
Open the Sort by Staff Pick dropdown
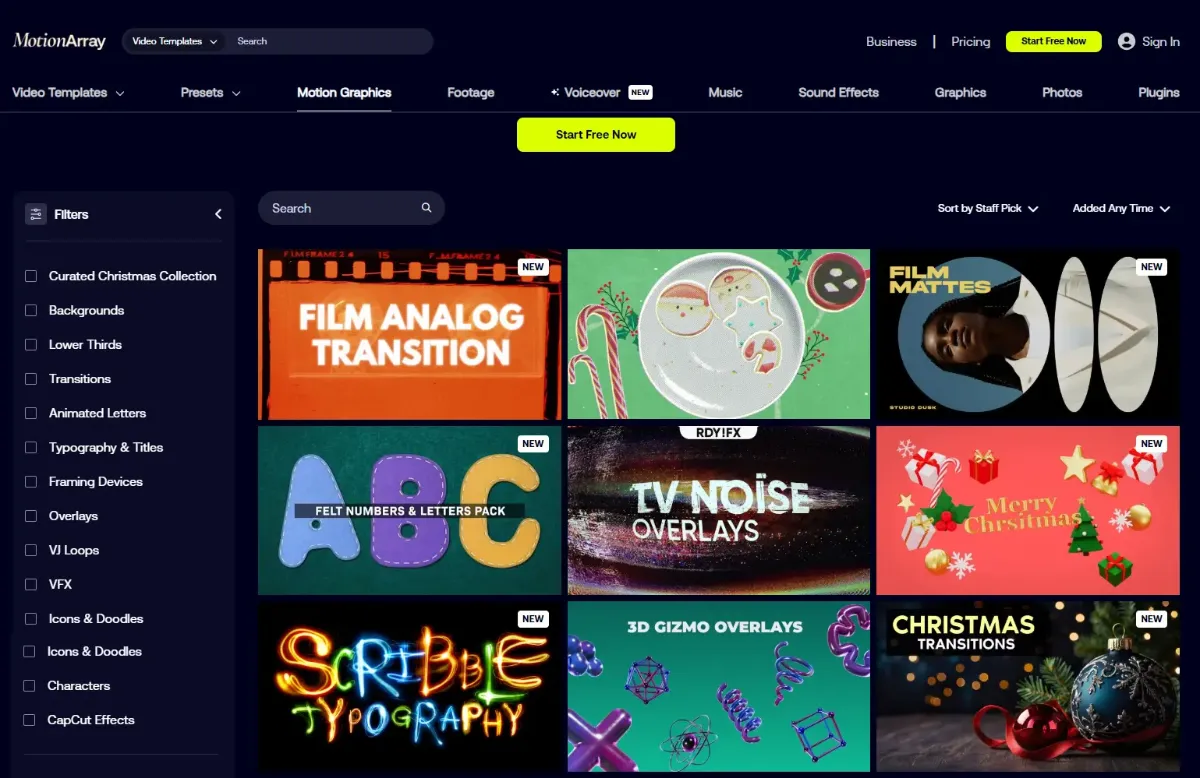(x=988, y=208)
